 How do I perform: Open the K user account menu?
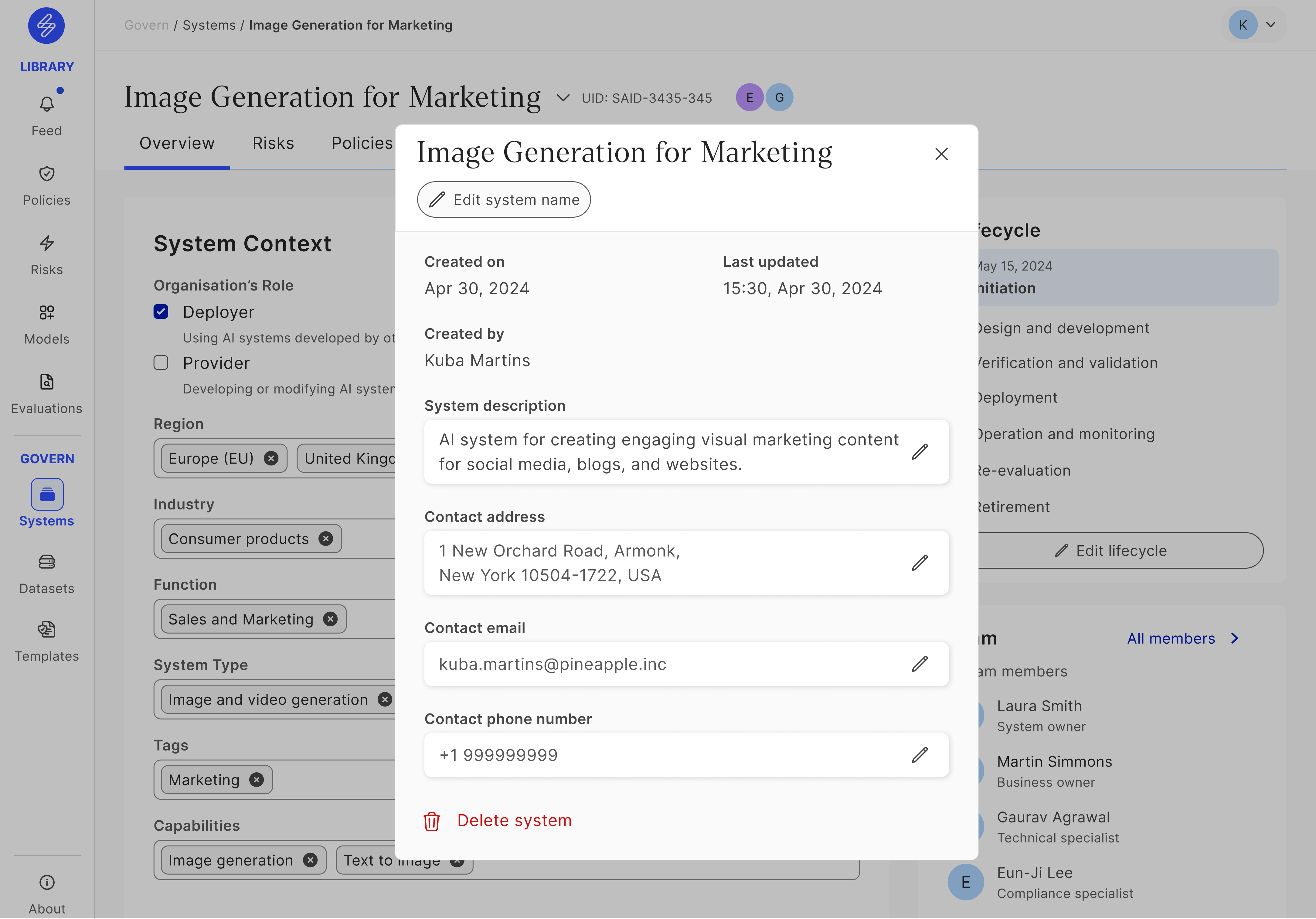click(x=1254, y=25)
